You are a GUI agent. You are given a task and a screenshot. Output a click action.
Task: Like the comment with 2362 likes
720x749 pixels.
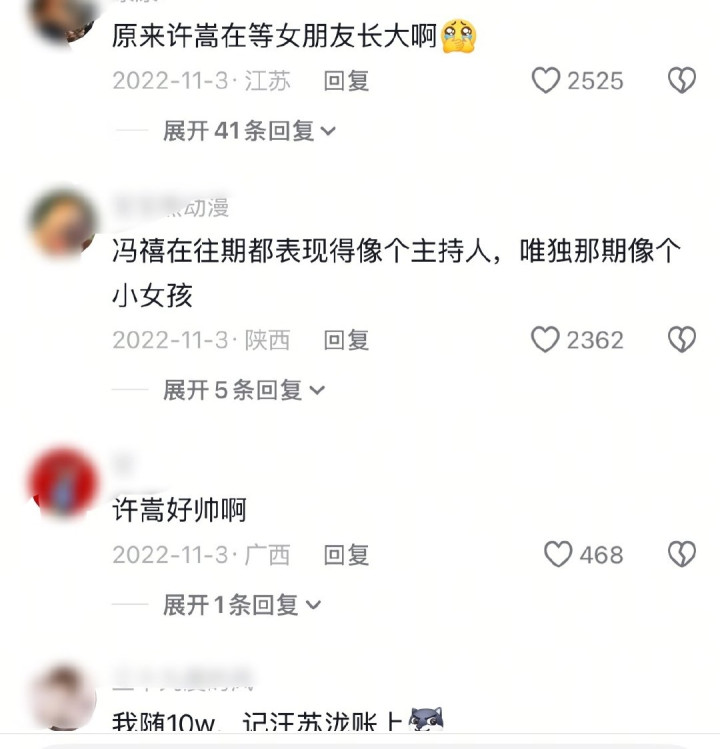[545, 340]
